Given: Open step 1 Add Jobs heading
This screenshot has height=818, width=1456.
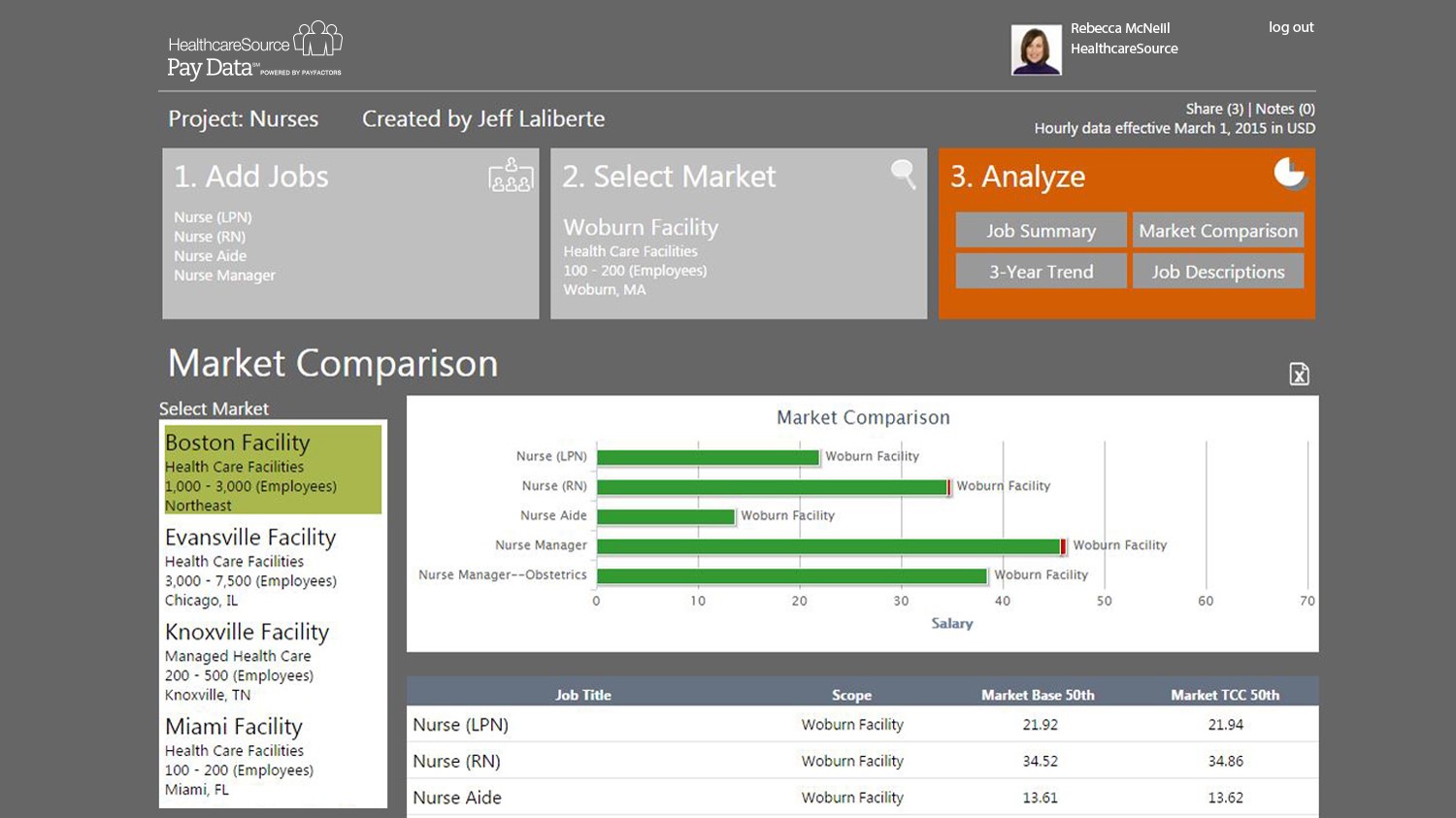Looking at the screenshot, I should click(251, 177).
